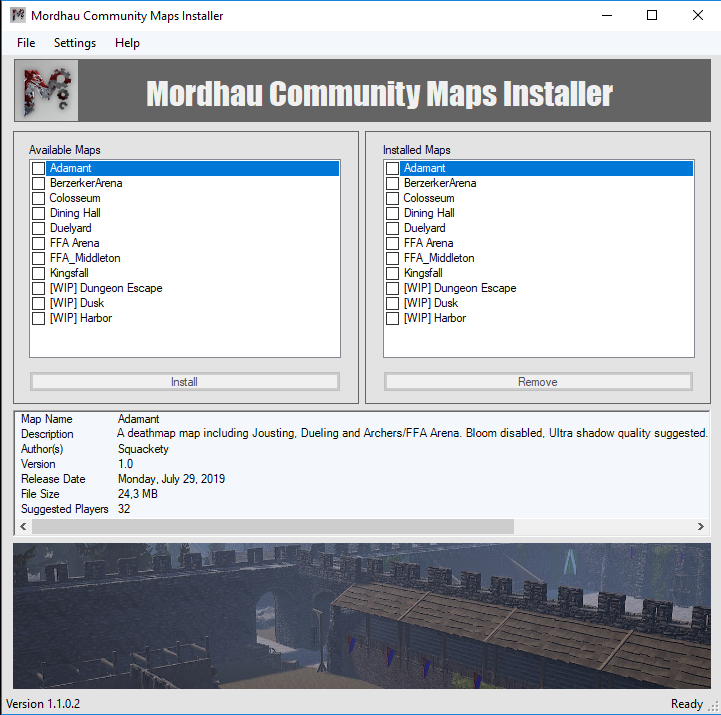Check FFA_Middleton in Installed Maps

tap(393, 258)
